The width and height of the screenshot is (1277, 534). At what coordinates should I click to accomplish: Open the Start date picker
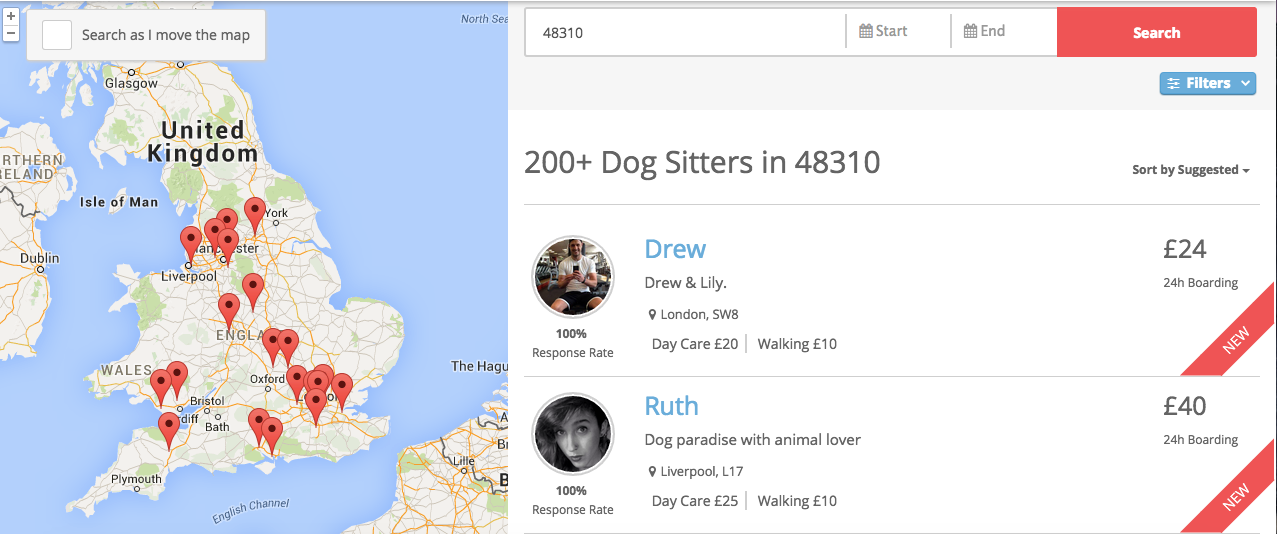pos(898,32)
